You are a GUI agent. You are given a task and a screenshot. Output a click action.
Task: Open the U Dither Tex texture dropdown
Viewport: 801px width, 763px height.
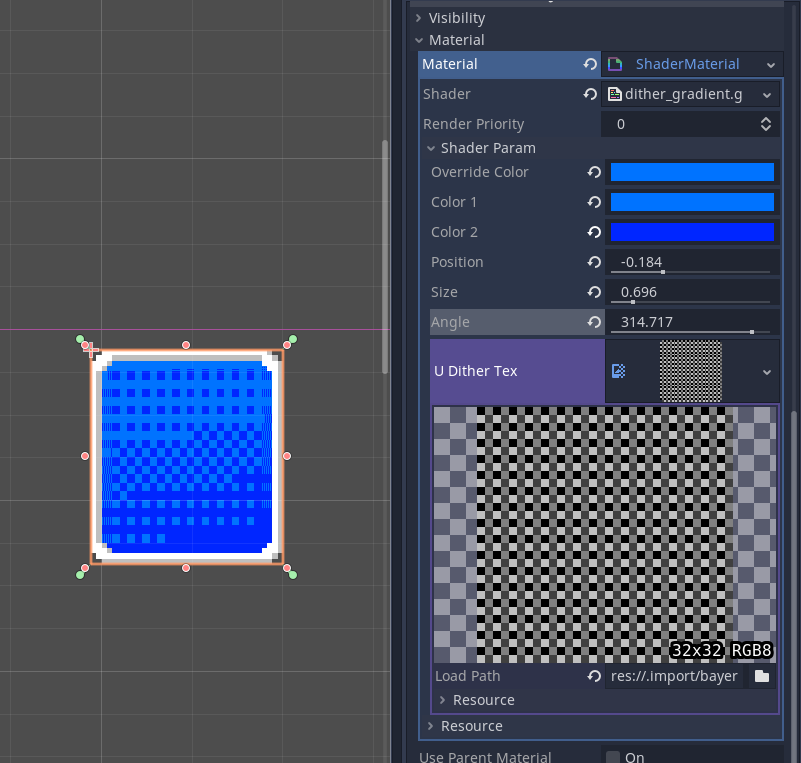click(x=766, y=371)
